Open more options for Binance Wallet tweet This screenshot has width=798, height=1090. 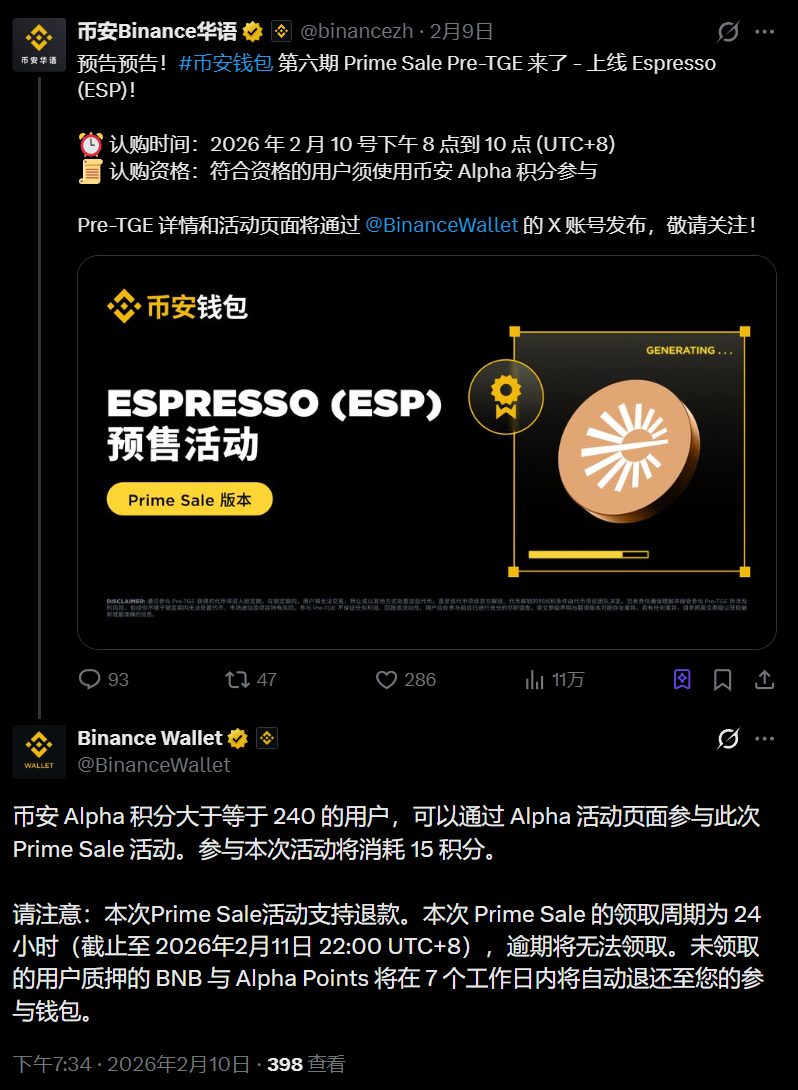click(x=765, y=738)
